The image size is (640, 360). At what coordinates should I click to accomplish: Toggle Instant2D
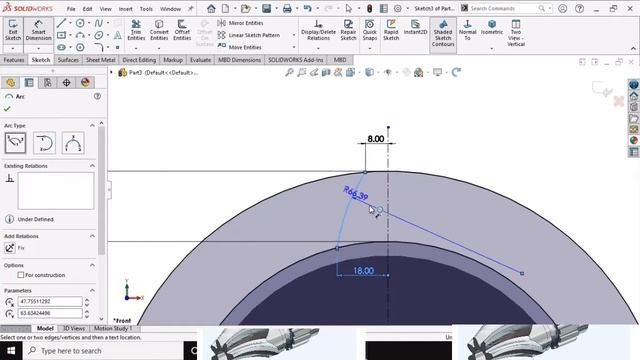click(x=415, y=27)
